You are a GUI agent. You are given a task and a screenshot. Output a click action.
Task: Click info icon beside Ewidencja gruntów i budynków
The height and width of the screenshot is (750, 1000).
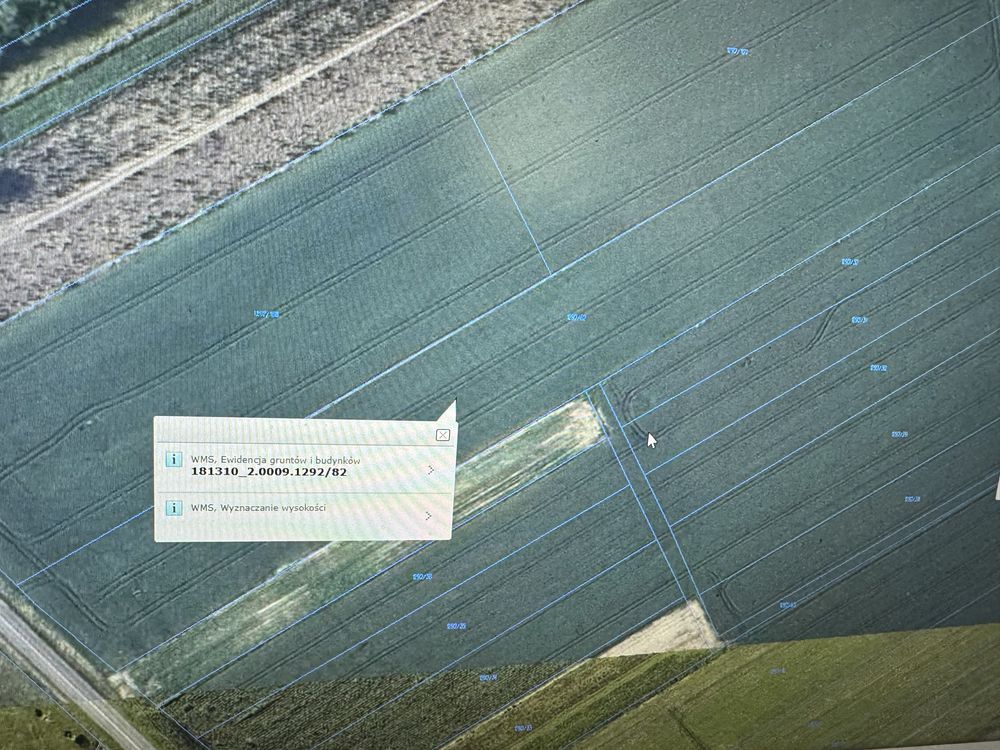tap(173, 460)
